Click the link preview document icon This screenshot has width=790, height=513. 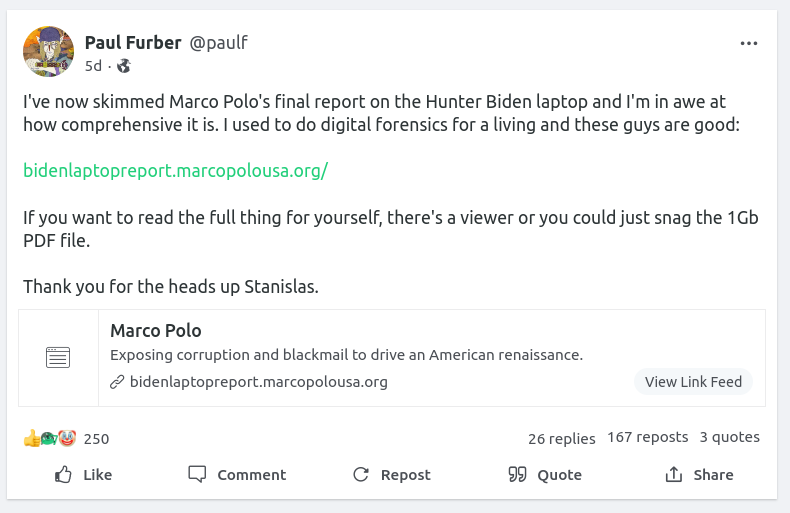pyautogui.click(x=58, y=357)
